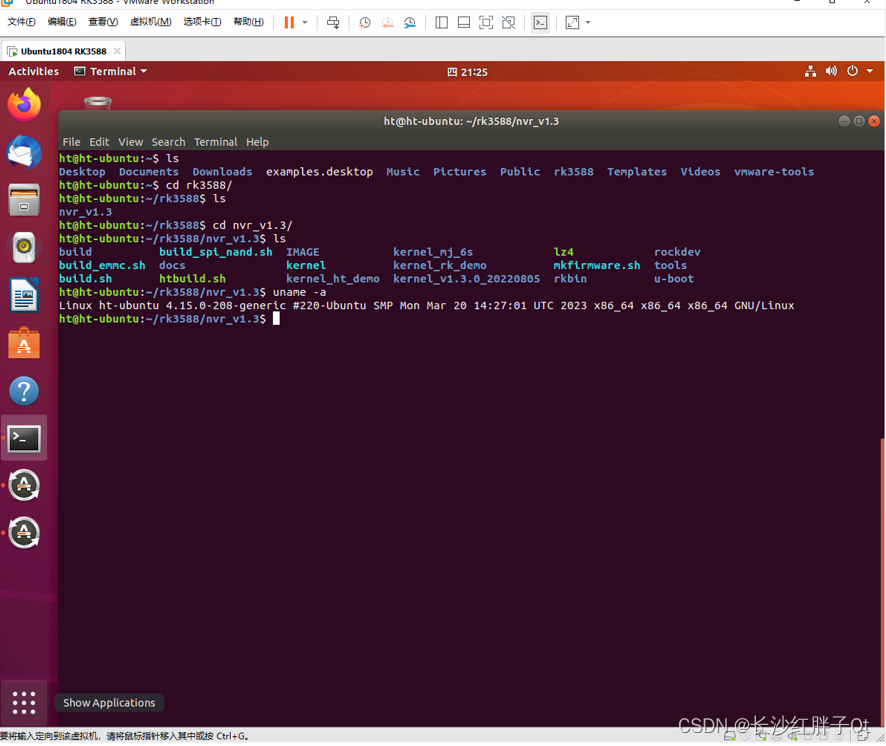Click the terminal window title bar
This screenshot has width=886, height=746.
point(471,121)
